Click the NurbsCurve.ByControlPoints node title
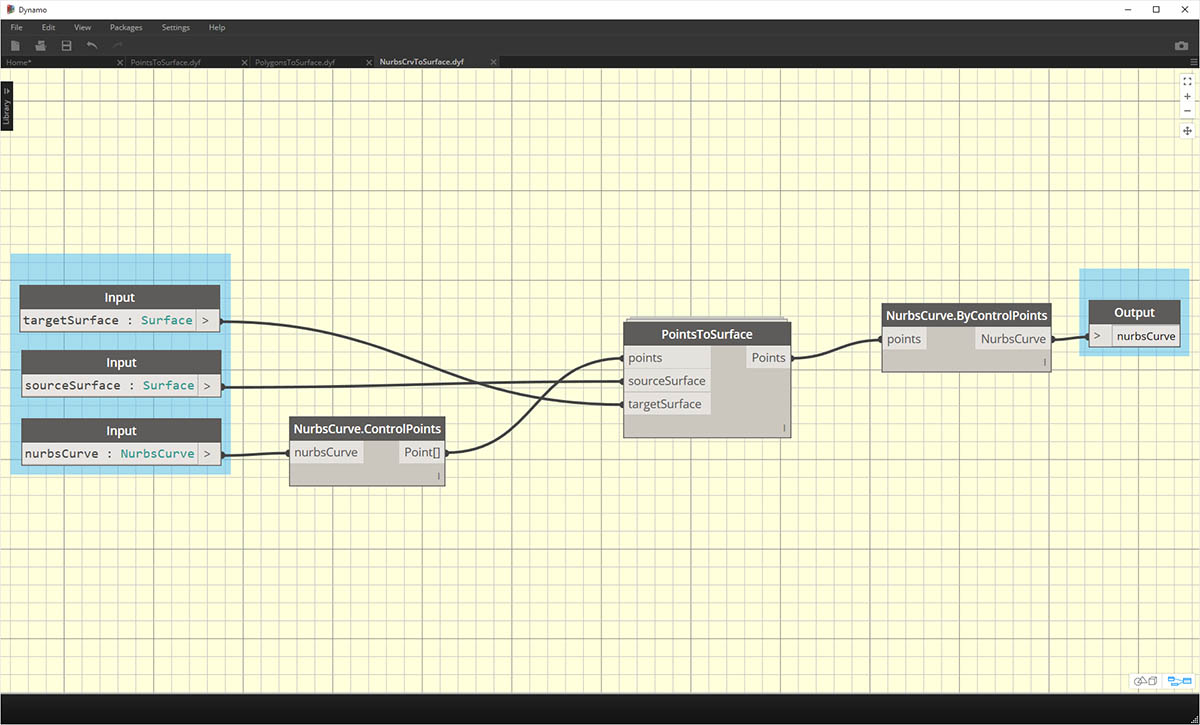 966,316
